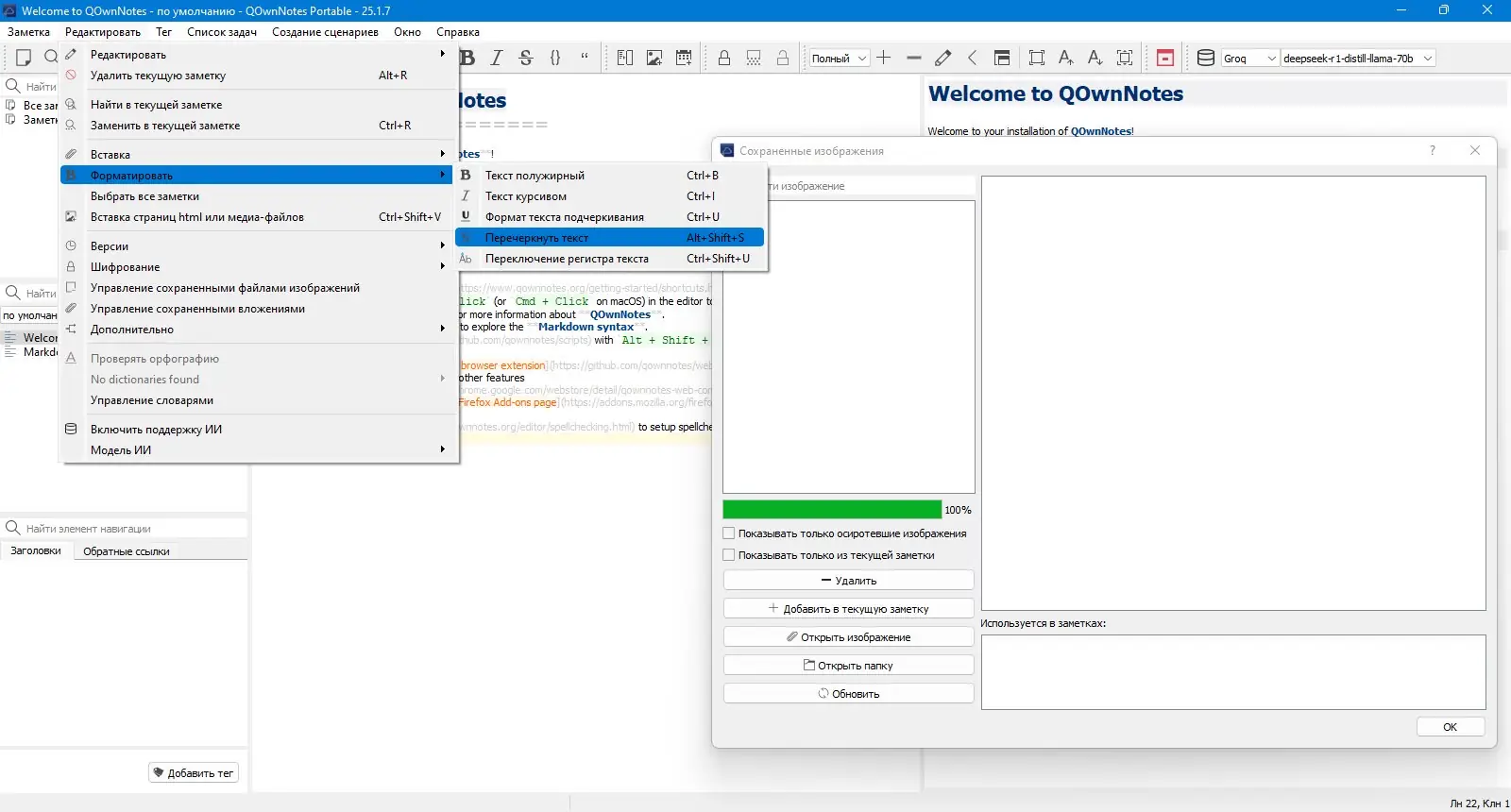Click the Удалить button in the dialog
The image size is (1511, 812).
coord(848,581)
